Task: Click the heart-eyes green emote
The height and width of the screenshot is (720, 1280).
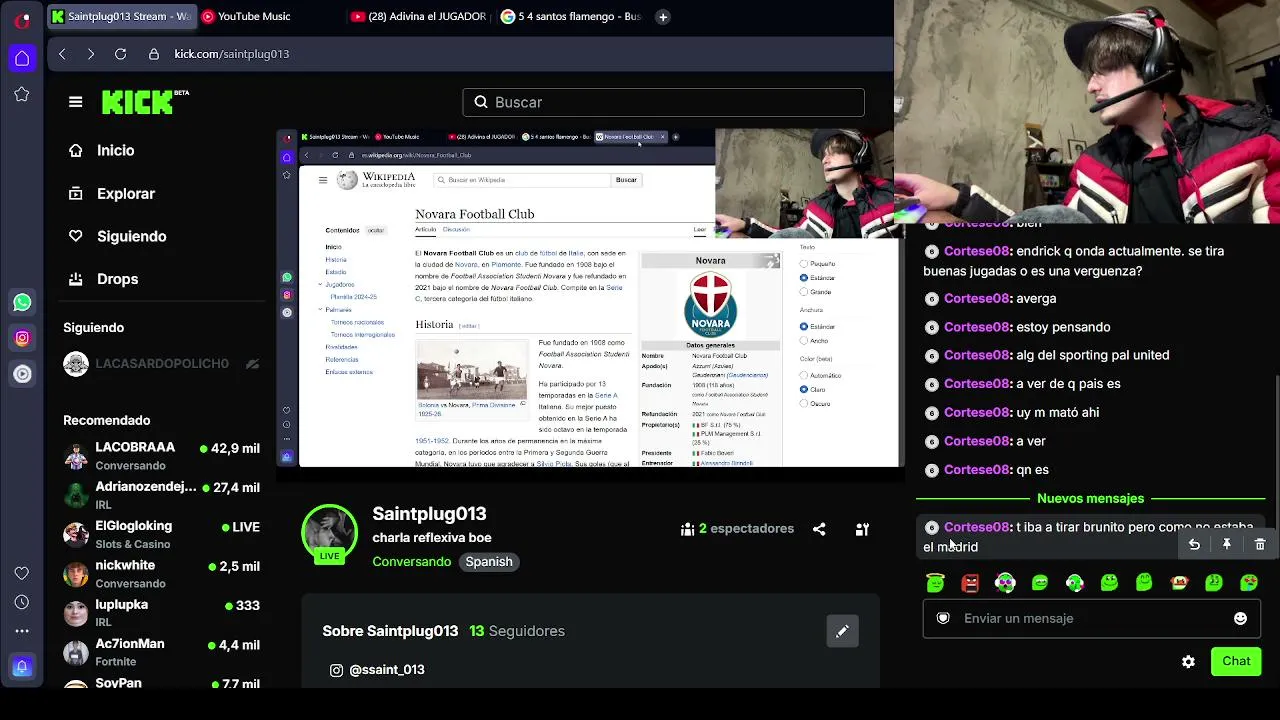Action: pos(1249,582)
